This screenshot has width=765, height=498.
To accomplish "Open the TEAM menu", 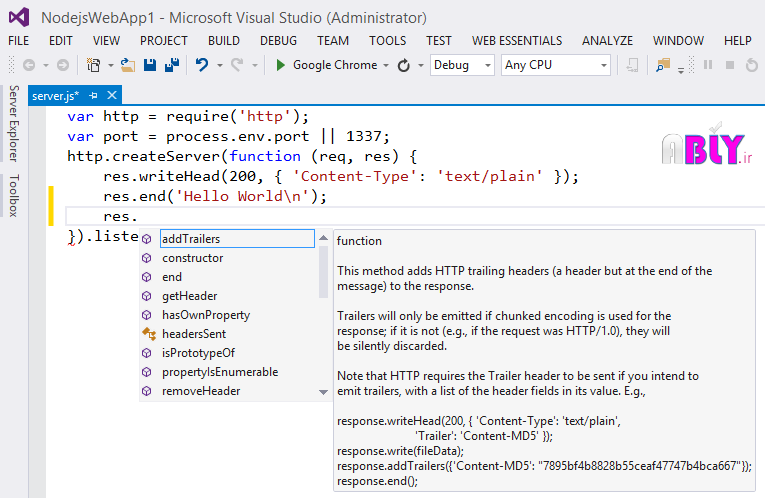I will tap(333, 40).
